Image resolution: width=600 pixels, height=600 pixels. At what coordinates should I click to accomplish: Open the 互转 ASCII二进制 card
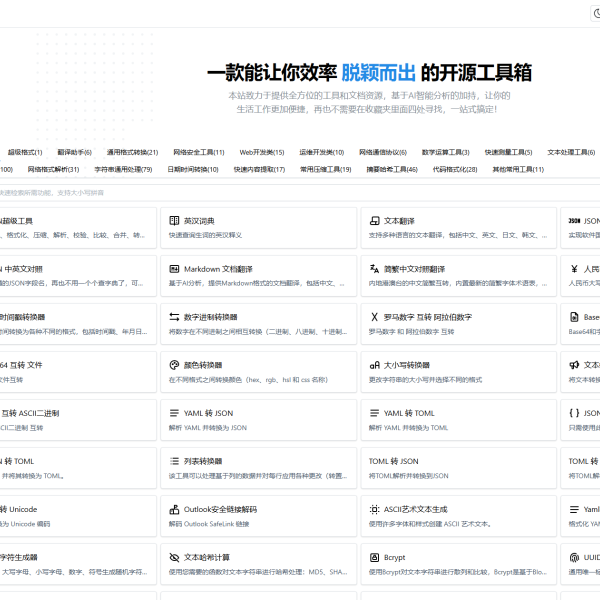[78, 420]
